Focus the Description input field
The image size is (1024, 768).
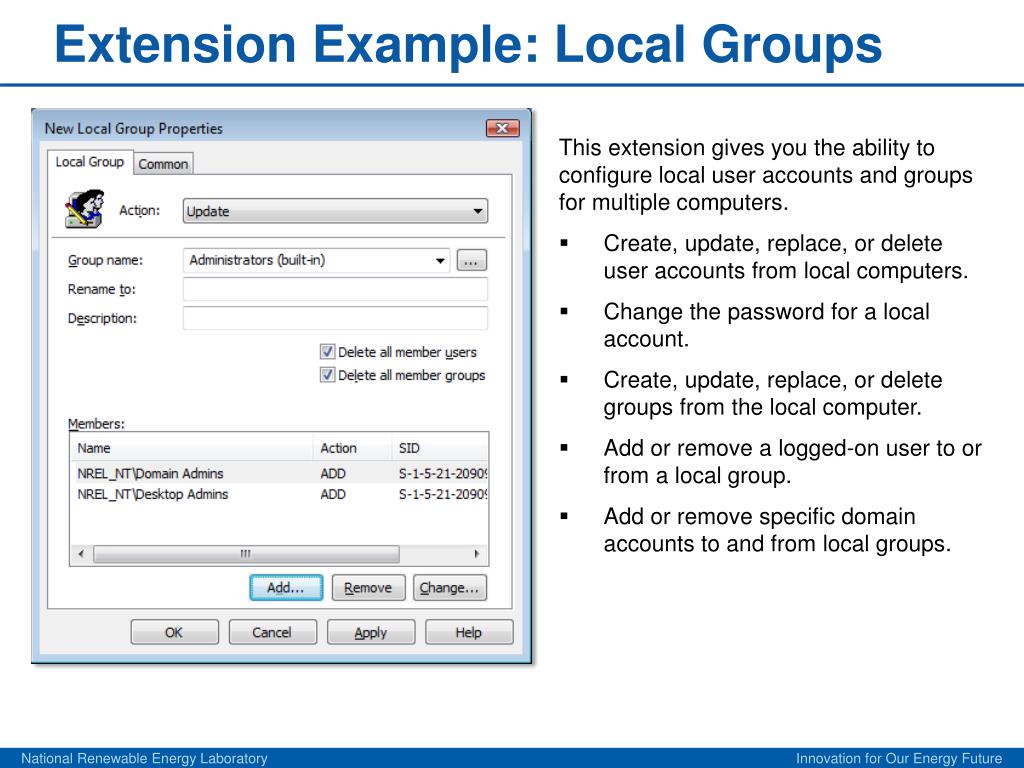335,318
